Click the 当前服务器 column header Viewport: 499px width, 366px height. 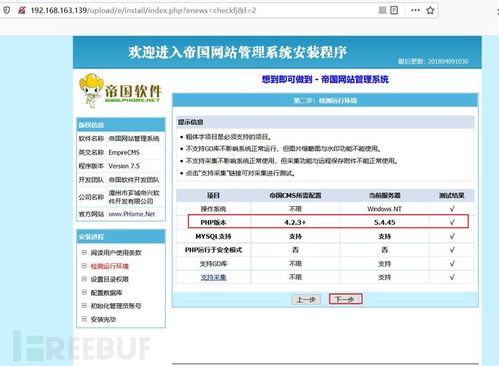click(384, 195)
